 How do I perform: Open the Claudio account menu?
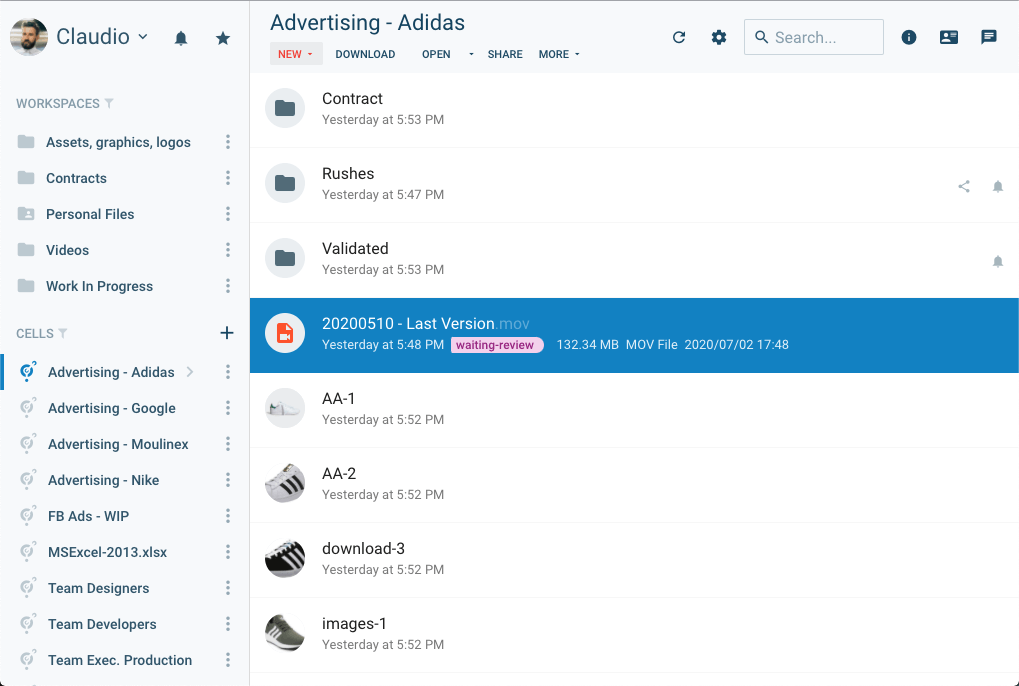100,36
